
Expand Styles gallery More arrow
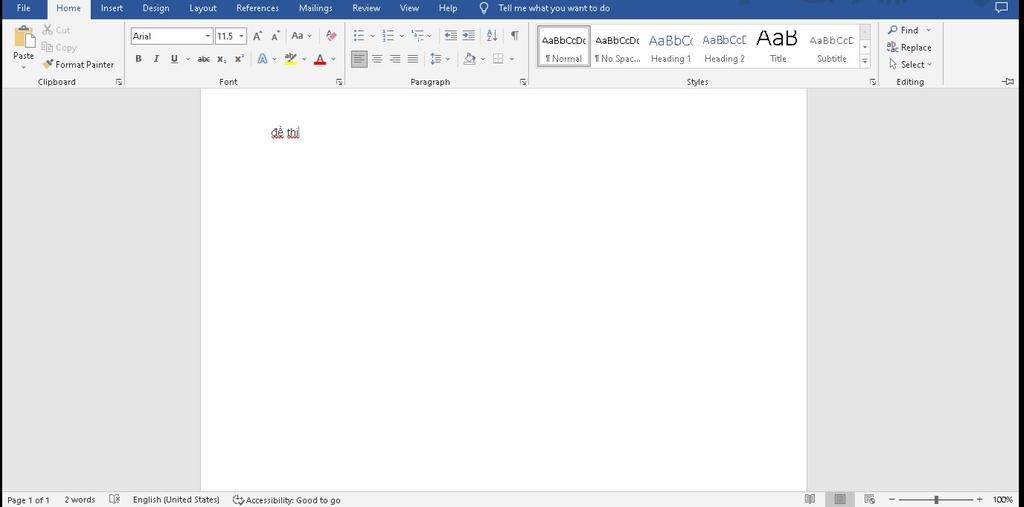click(x=865, y=61)
